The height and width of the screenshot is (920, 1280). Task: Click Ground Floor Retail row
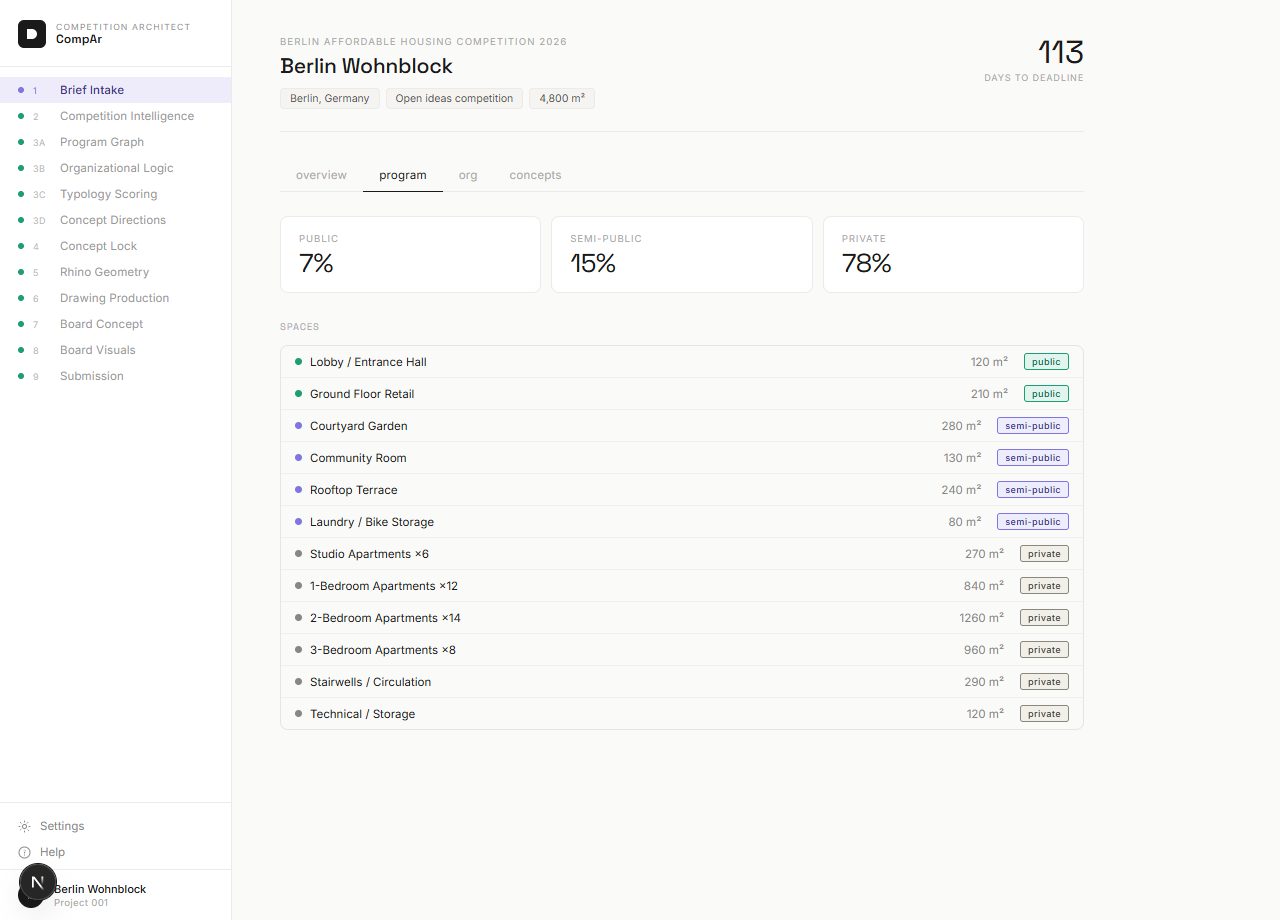(682, 394)
